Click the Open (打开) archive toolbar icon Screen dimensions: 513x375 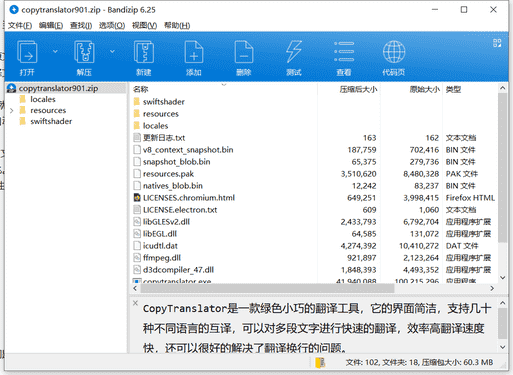(27, 52)
